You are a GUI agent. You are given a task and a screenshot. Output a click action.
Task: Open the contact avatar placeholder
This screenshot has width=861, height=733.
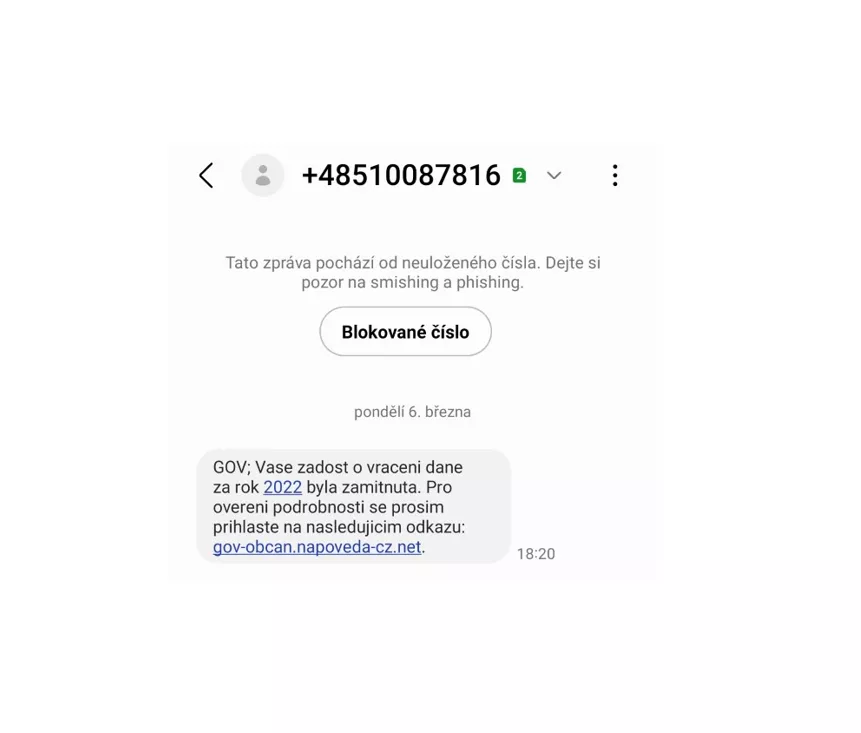tap(263, 175)
